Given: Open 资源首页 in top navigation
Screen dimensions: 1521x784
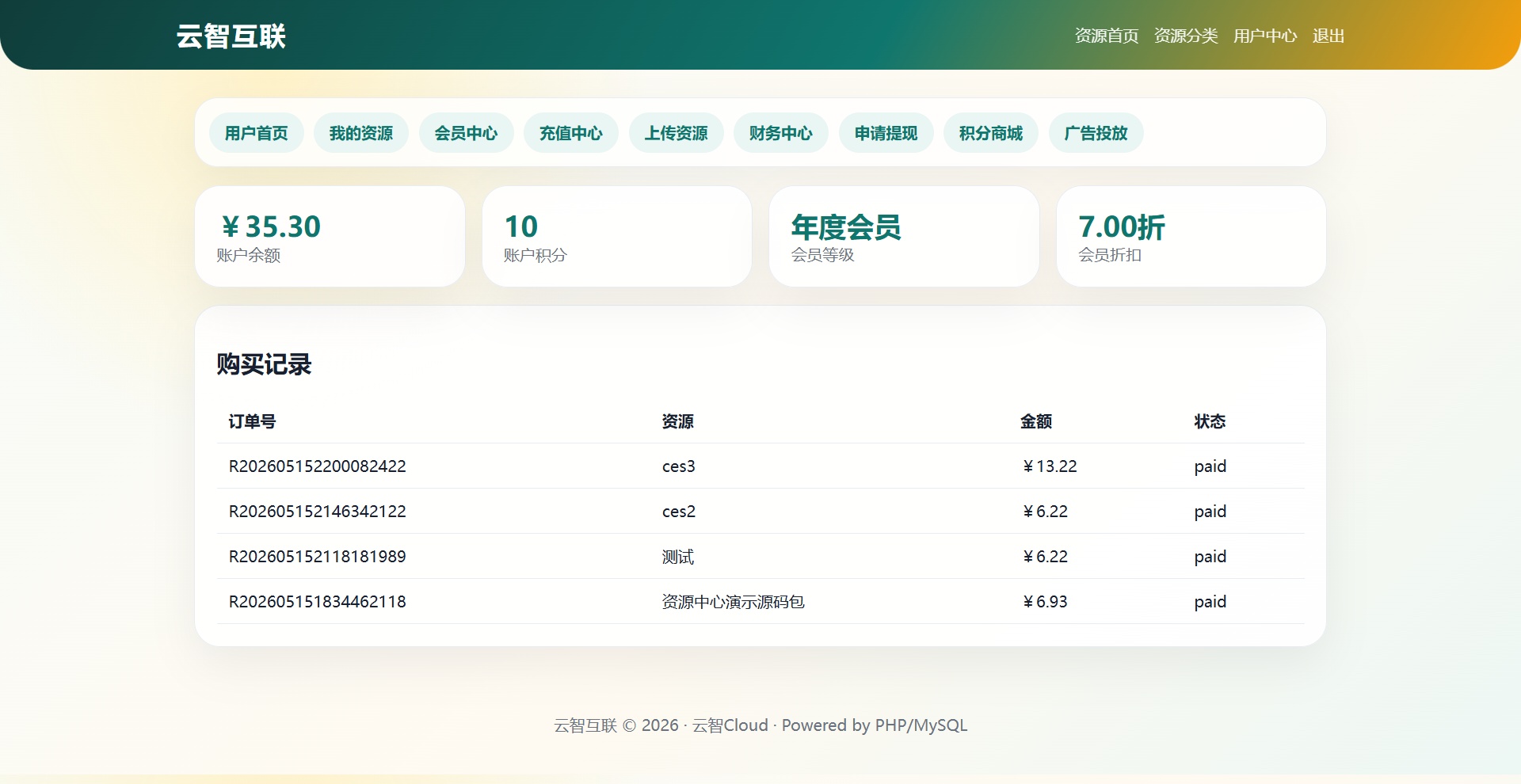Looking at the screenshot, I should (x=1106, y=36).
